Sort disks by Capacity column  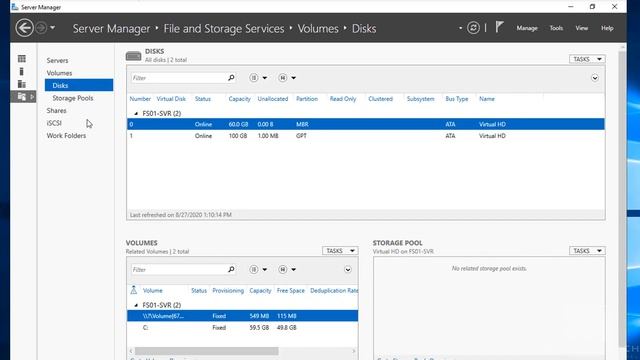pos(240,99)
